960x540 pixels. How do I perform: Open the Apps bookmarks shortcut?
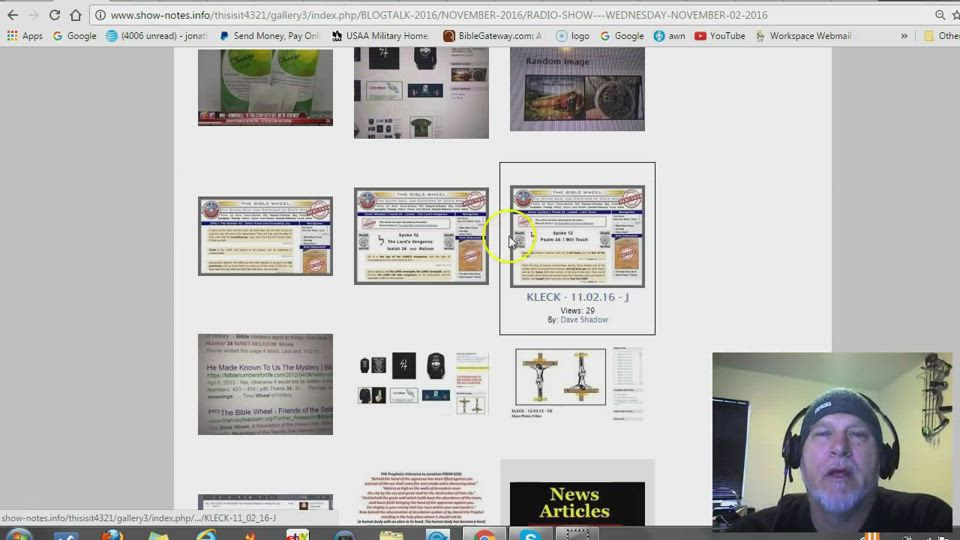tap(25, 36)
